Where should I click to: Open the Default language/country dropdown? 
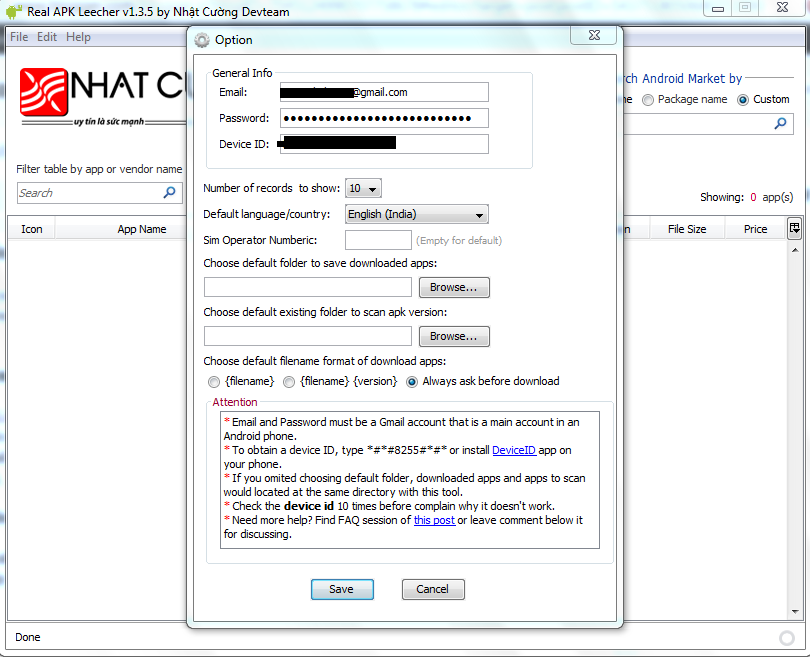[416, 214]
